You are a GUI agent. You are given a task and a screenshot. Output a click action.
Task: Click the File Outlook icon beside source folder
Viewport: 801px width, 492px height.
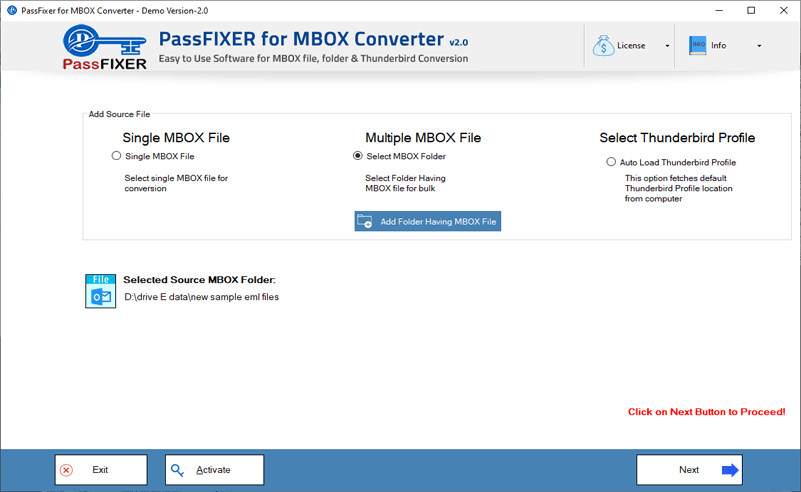[x=101, y=291]
